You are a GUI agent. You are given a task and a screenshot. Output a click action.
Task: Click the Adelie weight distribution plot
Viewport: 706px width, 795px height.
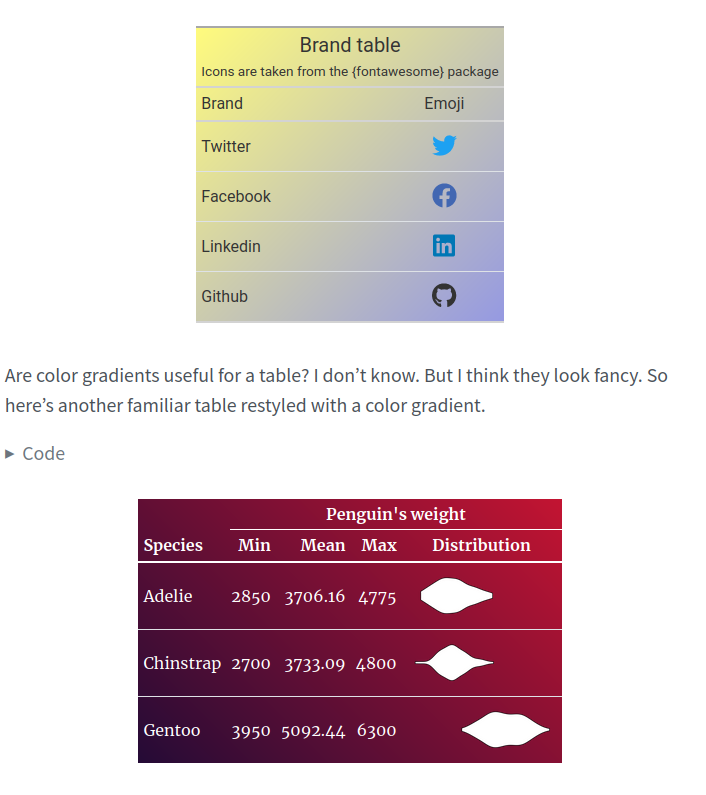[456, 597]
